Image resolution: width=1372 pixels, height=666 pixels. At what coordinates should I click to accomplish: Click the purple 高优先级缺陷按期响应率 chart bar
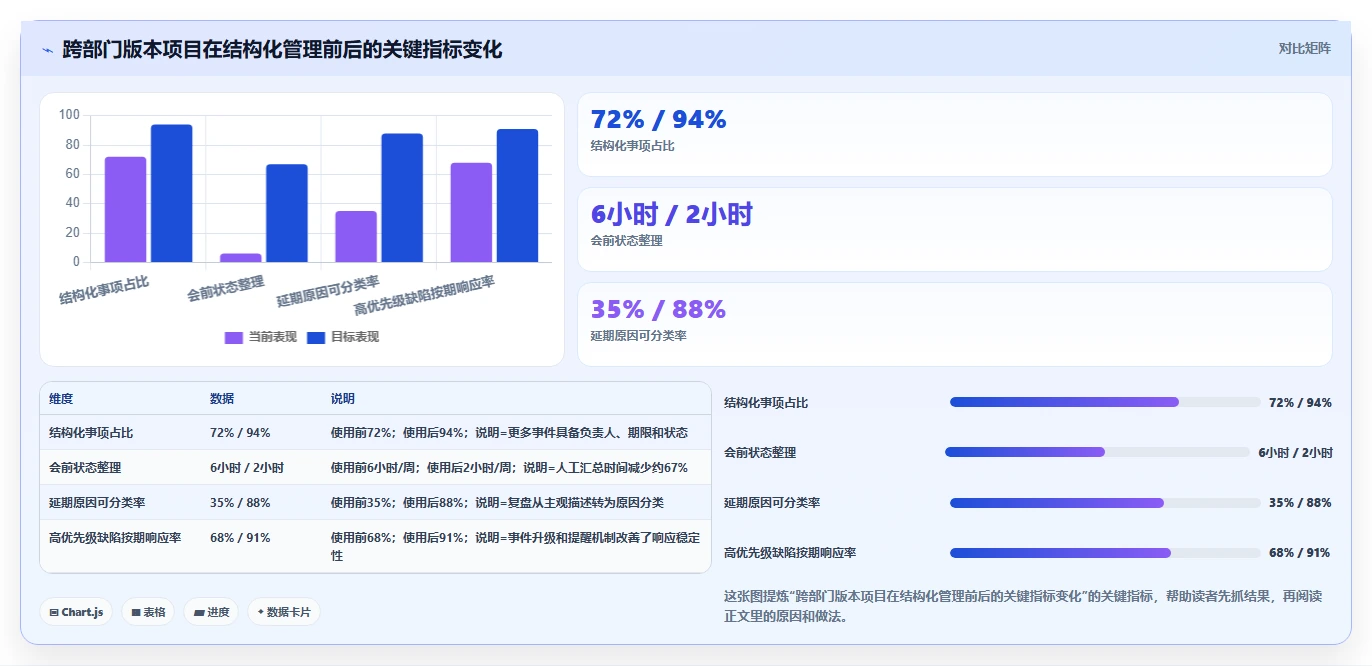click(x=471, y=212)
